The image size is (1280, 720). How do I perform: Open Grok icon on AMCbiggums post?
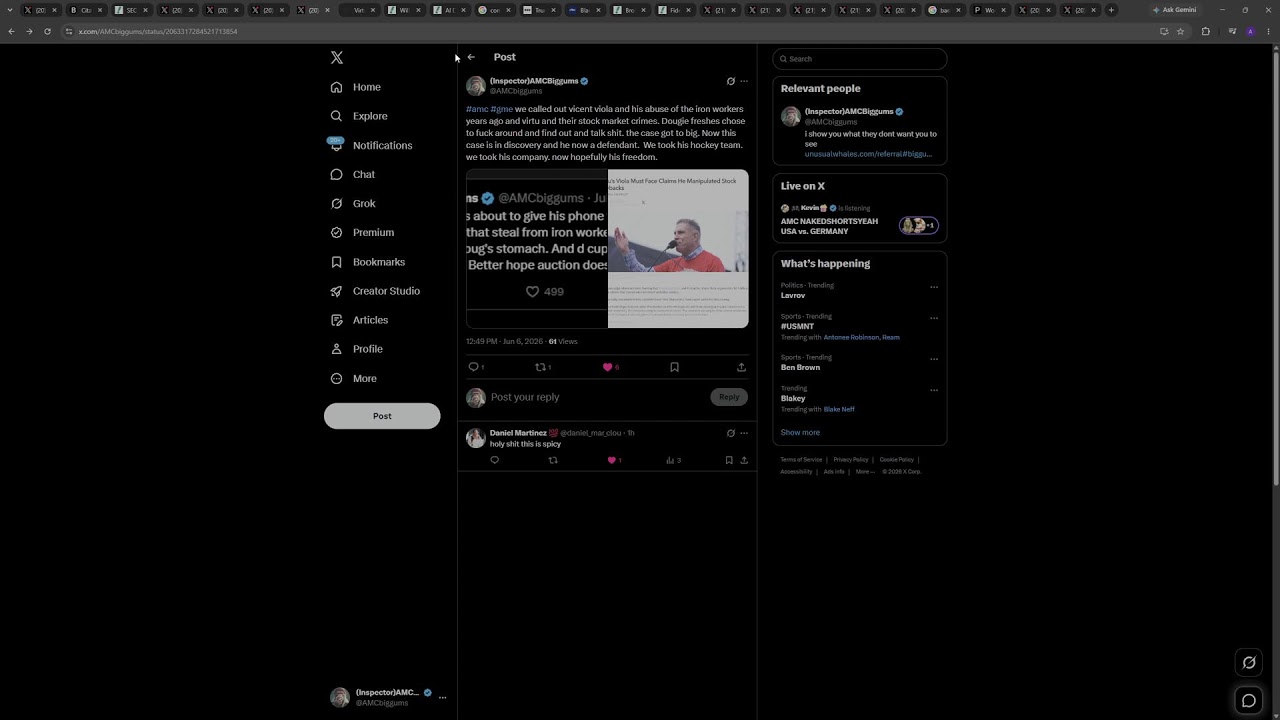[730, 81]
